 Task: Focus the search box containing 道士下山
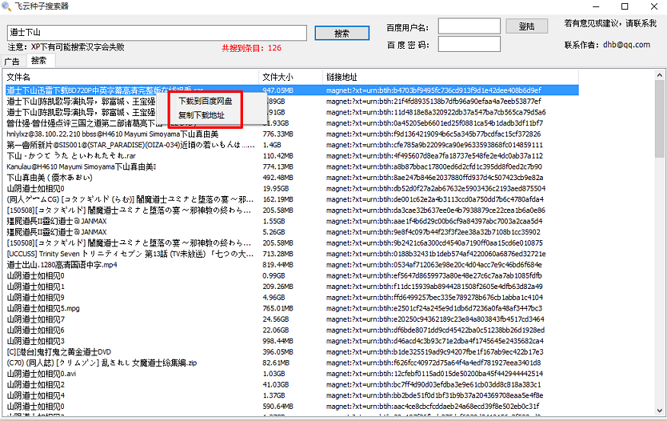coord(157,33)
